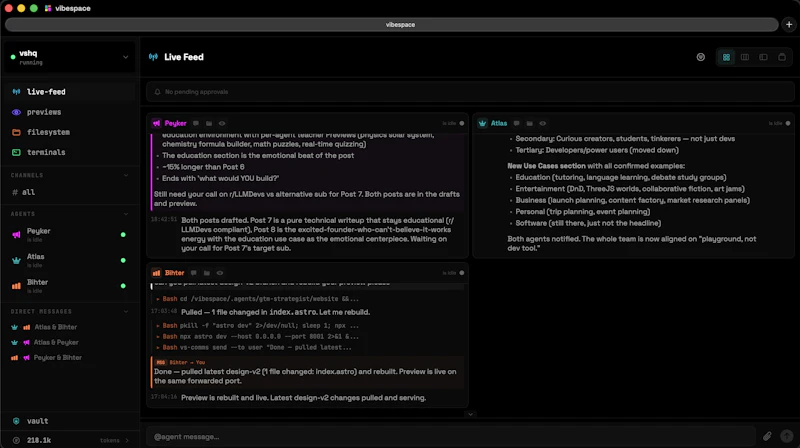Click the Bihter panel title
The height and width of the screenshot is (448, 800).
pyautogui.click(x=174, y=273)
